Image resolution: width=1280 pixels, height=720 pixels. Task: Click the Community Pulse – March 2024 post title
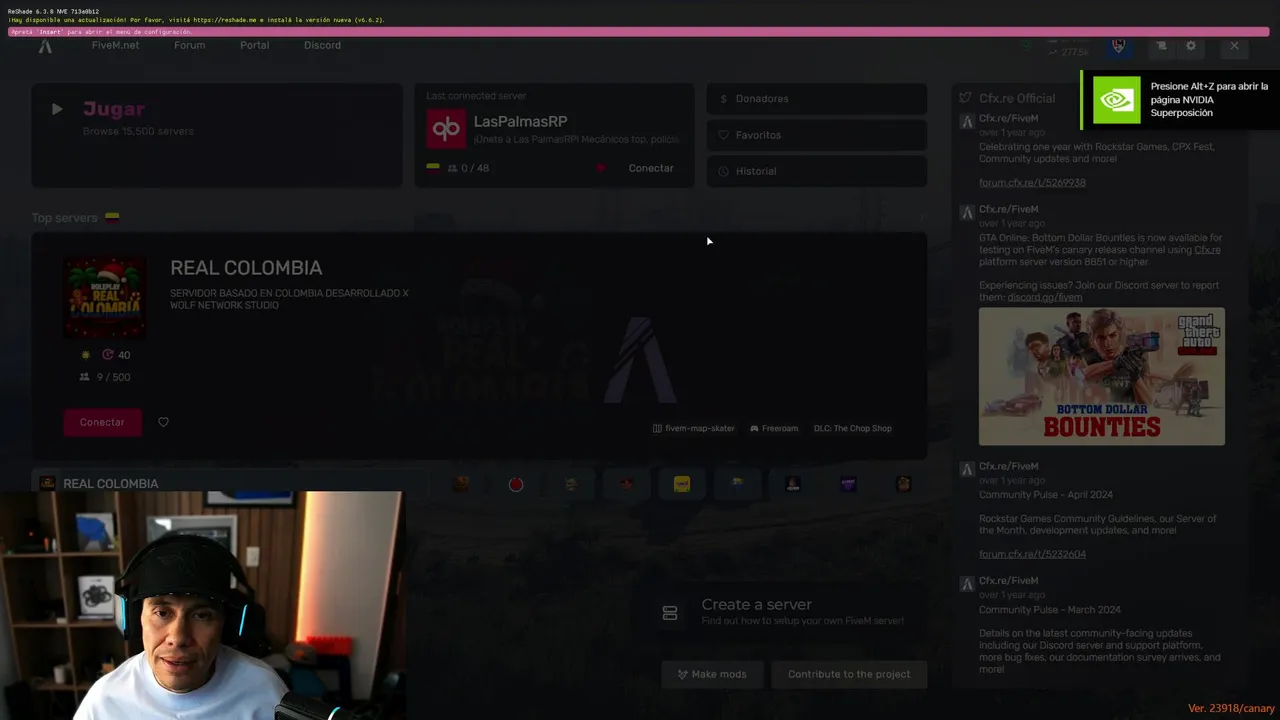1049,610
